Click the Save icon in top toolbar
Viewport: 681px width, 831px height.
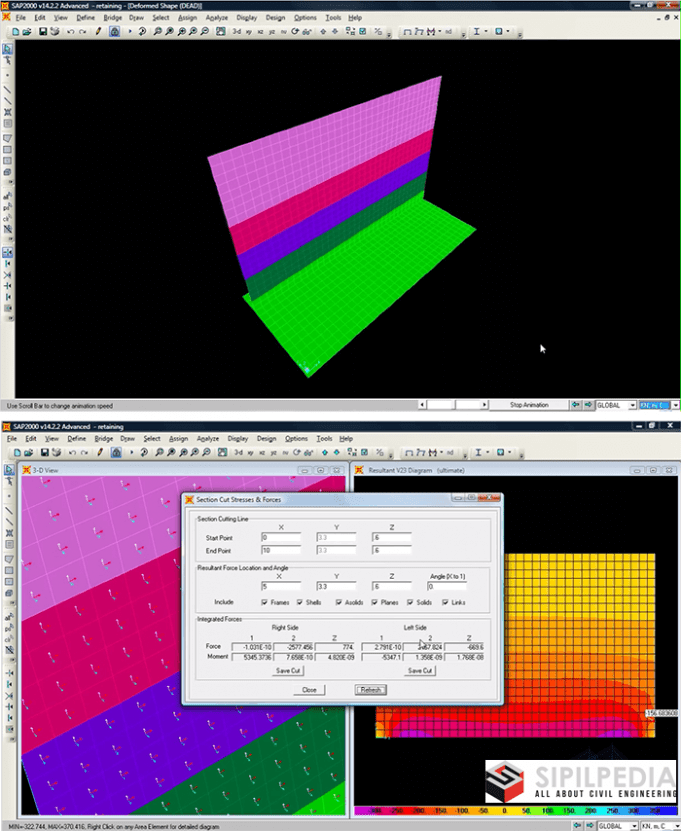click(44, 32)
